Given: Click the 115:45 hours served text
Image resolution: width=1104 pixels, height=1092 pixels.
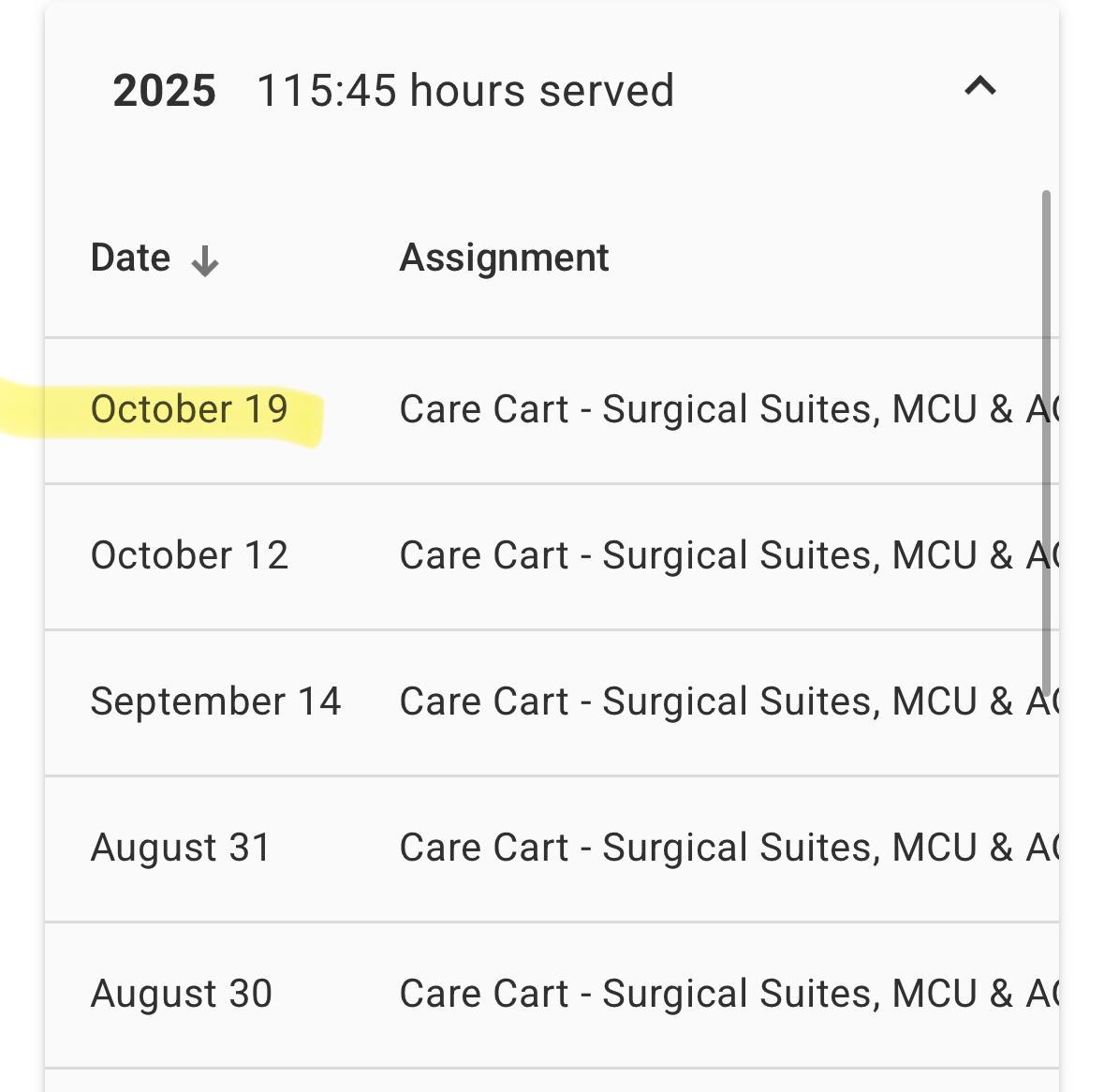Looking at the screenshot, I should tap(464, 91).
